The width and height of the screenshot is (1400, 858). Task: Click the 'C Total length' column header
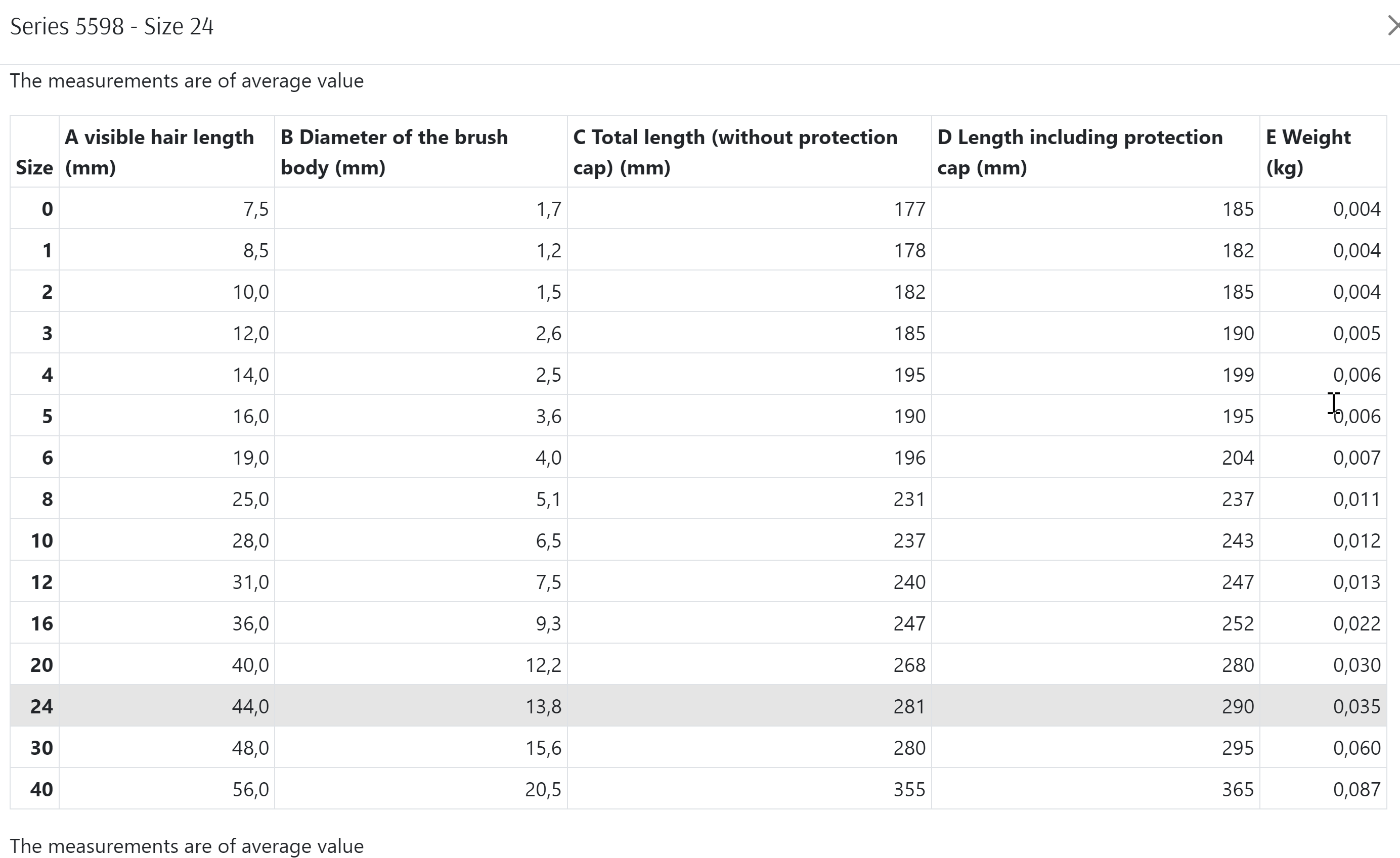(735, 152)
